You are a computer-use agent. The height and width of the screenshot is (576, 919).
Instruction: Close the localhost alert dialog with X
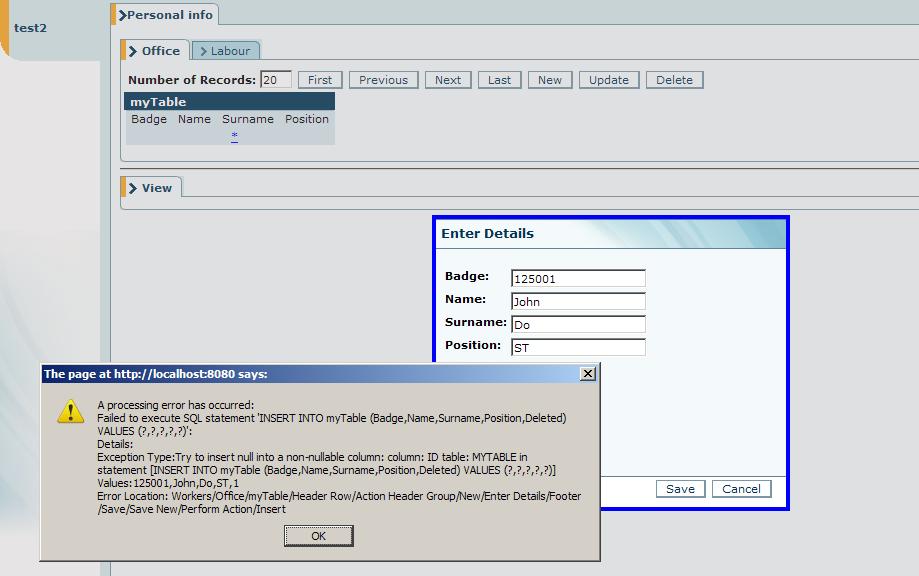[x=588, y=373]
